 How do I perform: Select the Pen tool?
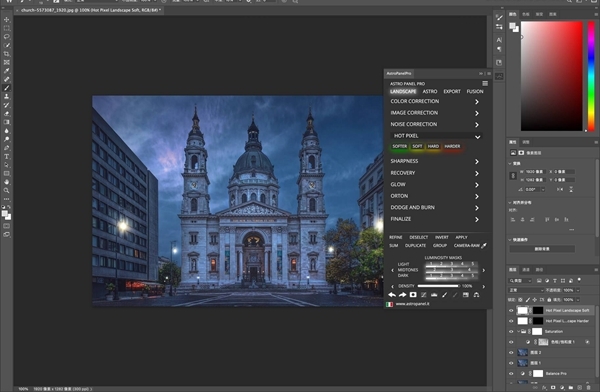(7, 148)
